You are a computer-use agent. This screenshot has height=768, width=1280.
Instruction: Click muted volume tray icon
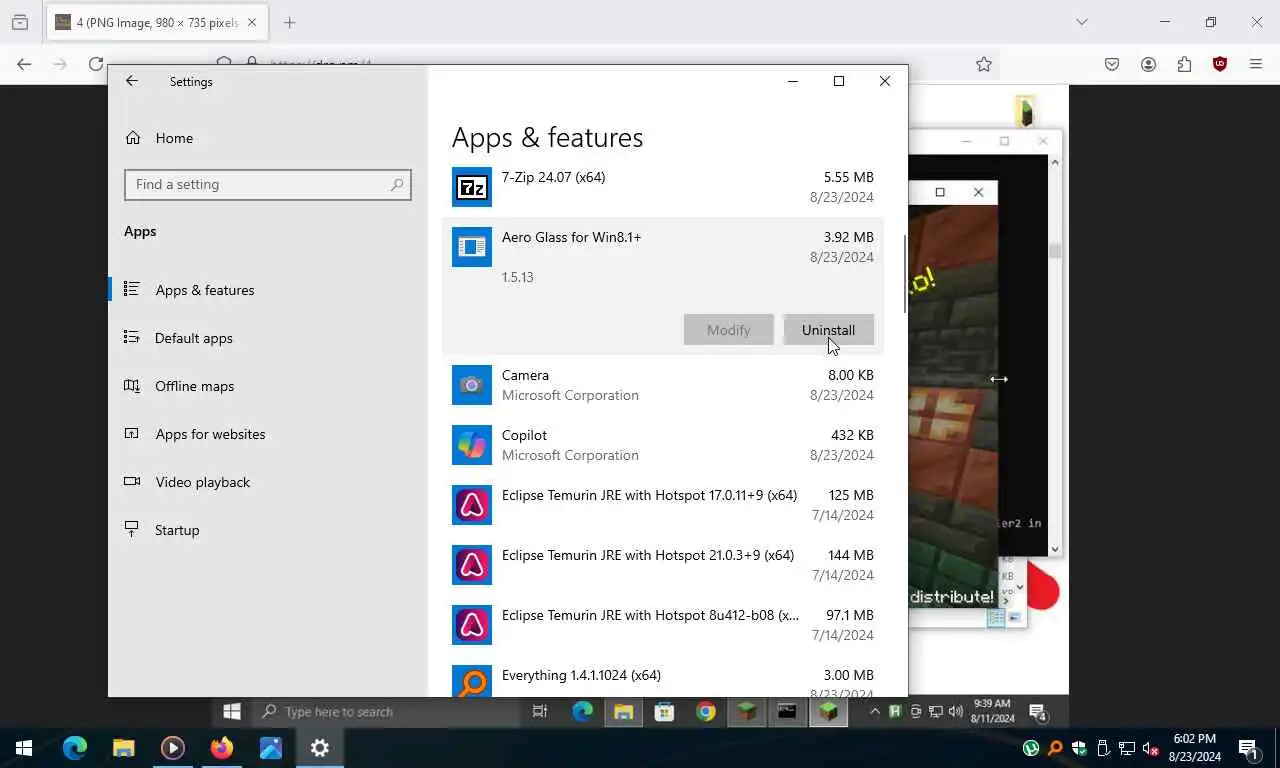(1151, 748)
